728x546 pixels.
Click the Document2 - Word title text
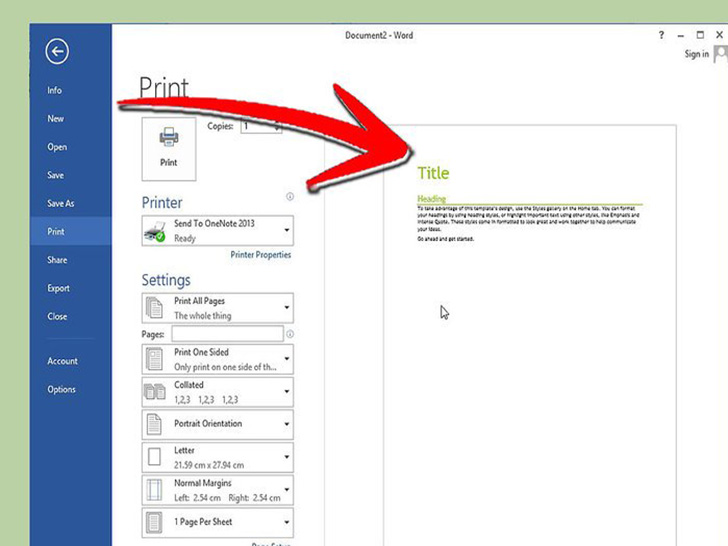coord(379,35)
